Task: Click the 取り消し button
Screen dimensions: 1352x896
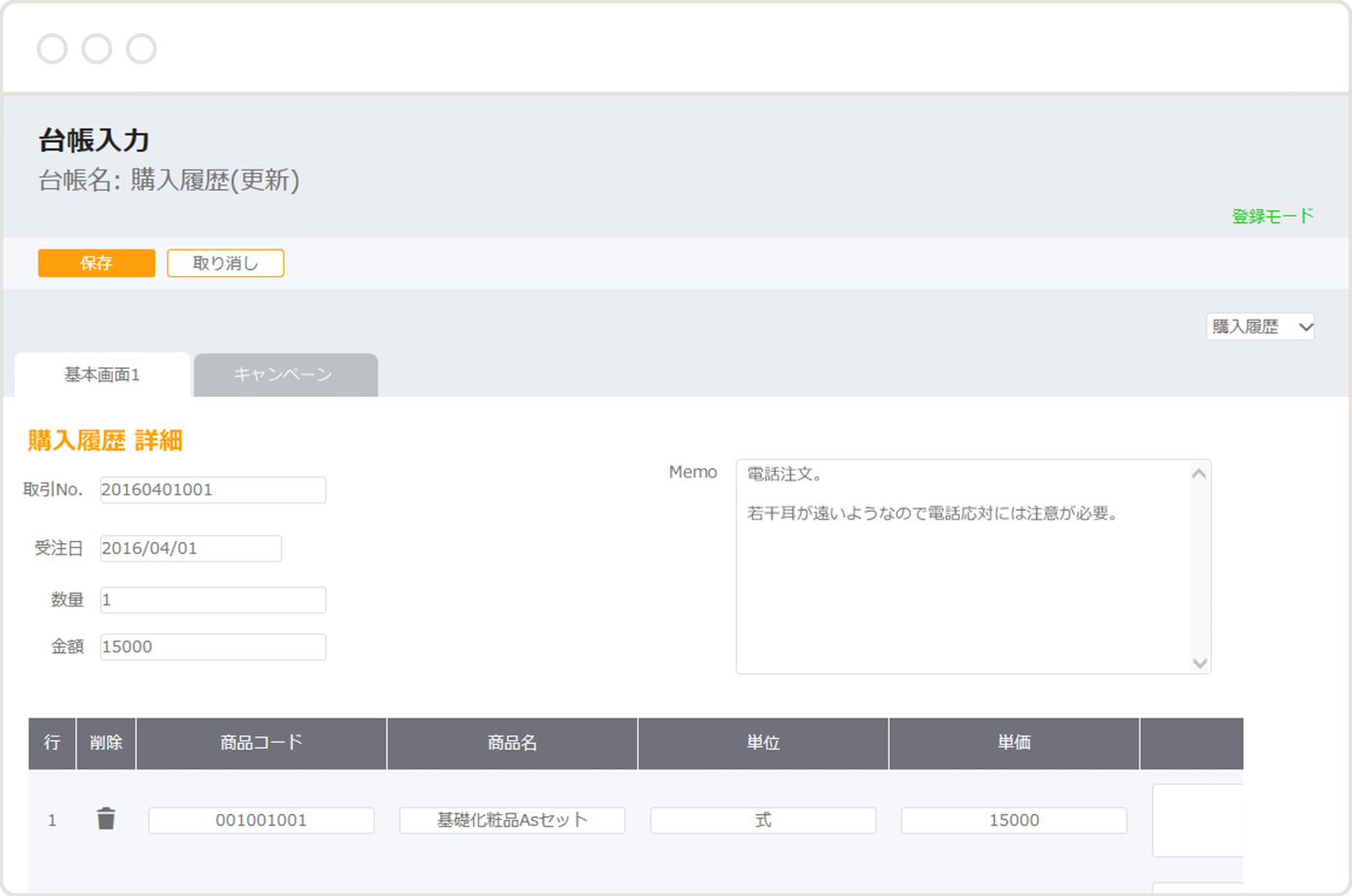Action: [225, 263]
